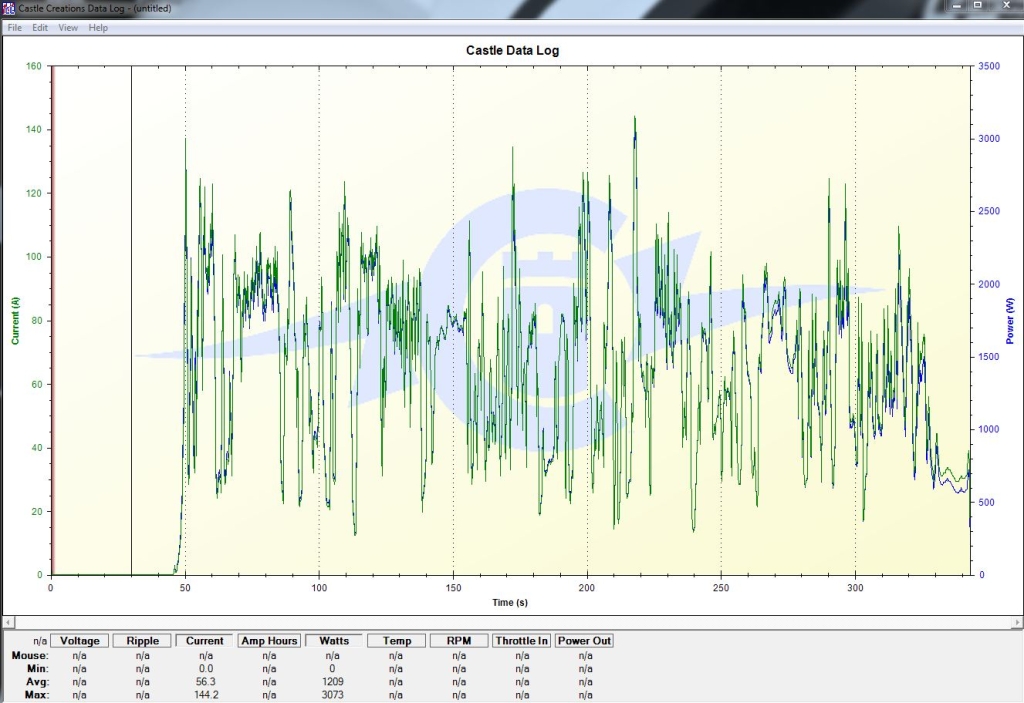Toggle the Power Out data series button
The width and height of the screenshot is (1024, 703).
pyautogui.click(x=584, y=641)
